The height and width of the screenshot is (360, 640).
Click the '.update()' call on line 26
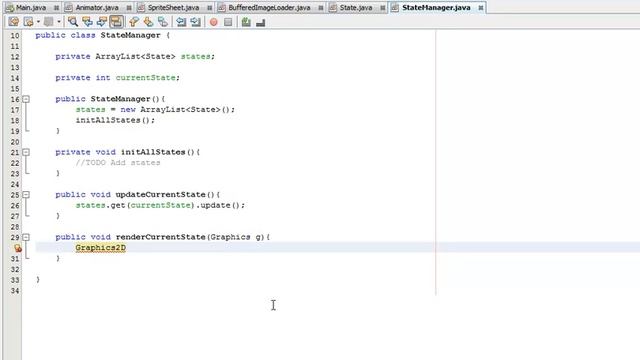218,205
